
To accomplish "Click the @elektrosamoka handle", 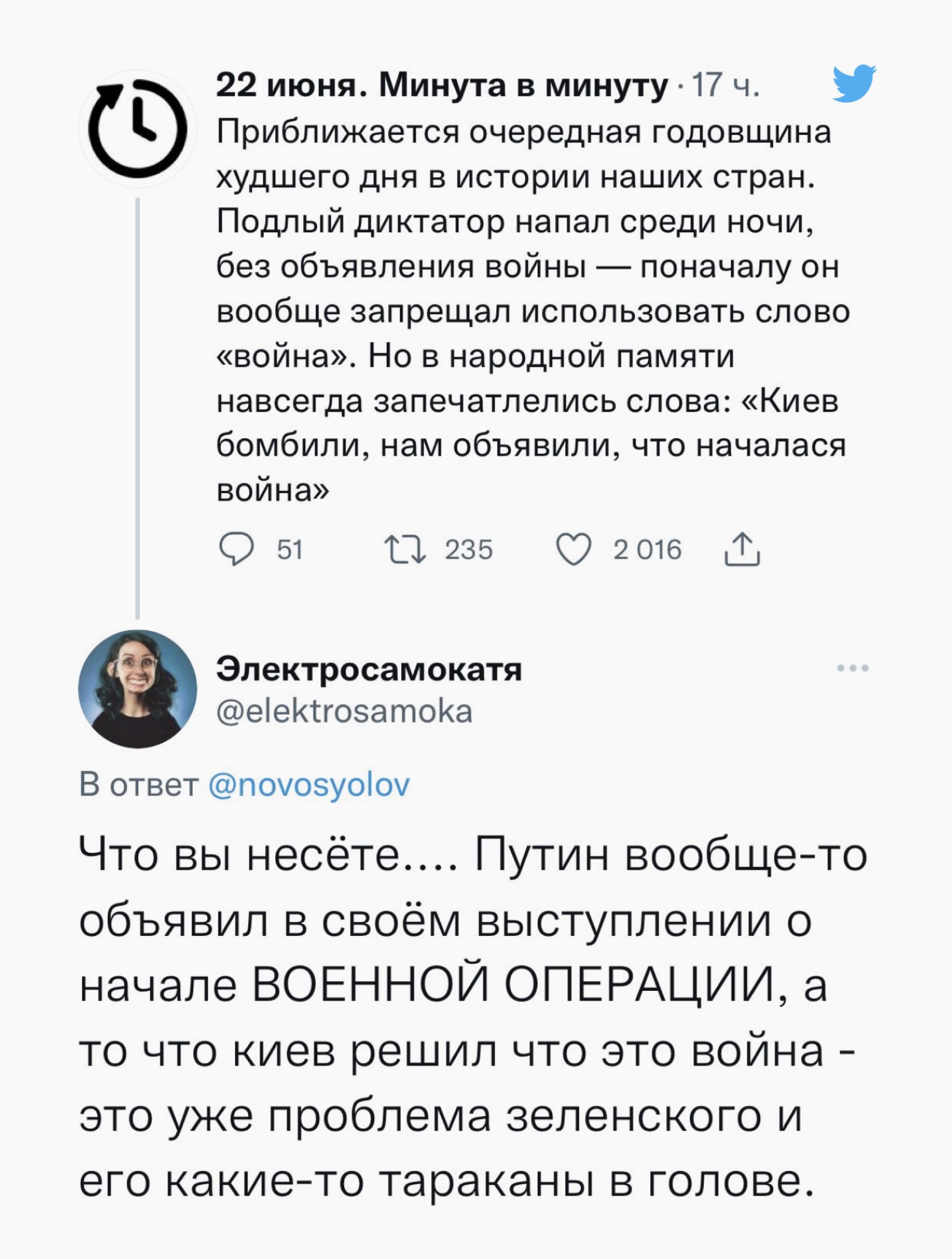I will tap(344, 712).
